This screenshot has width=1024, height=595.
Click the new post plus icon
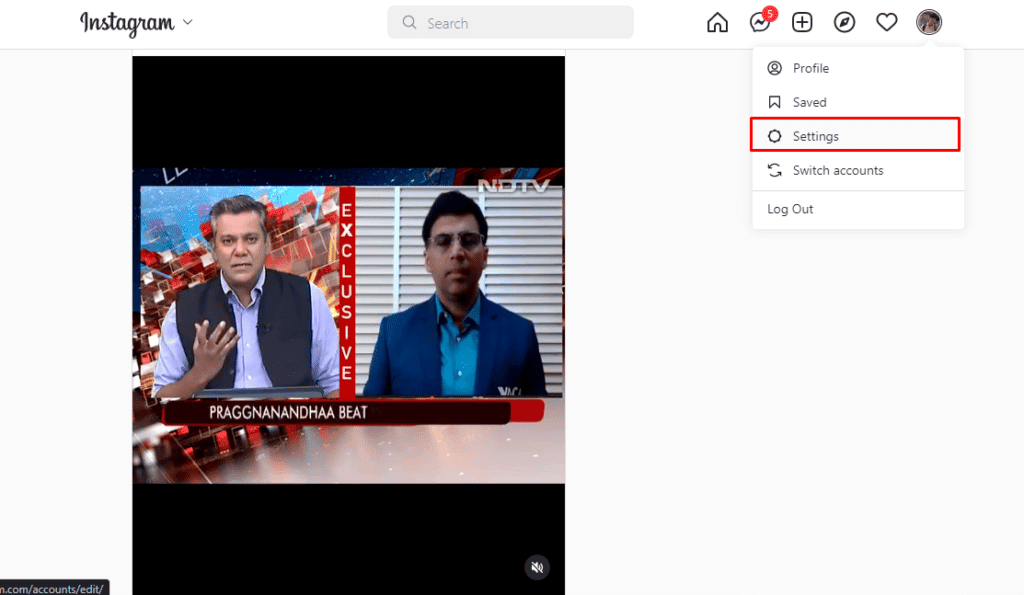tap(802, 23)
